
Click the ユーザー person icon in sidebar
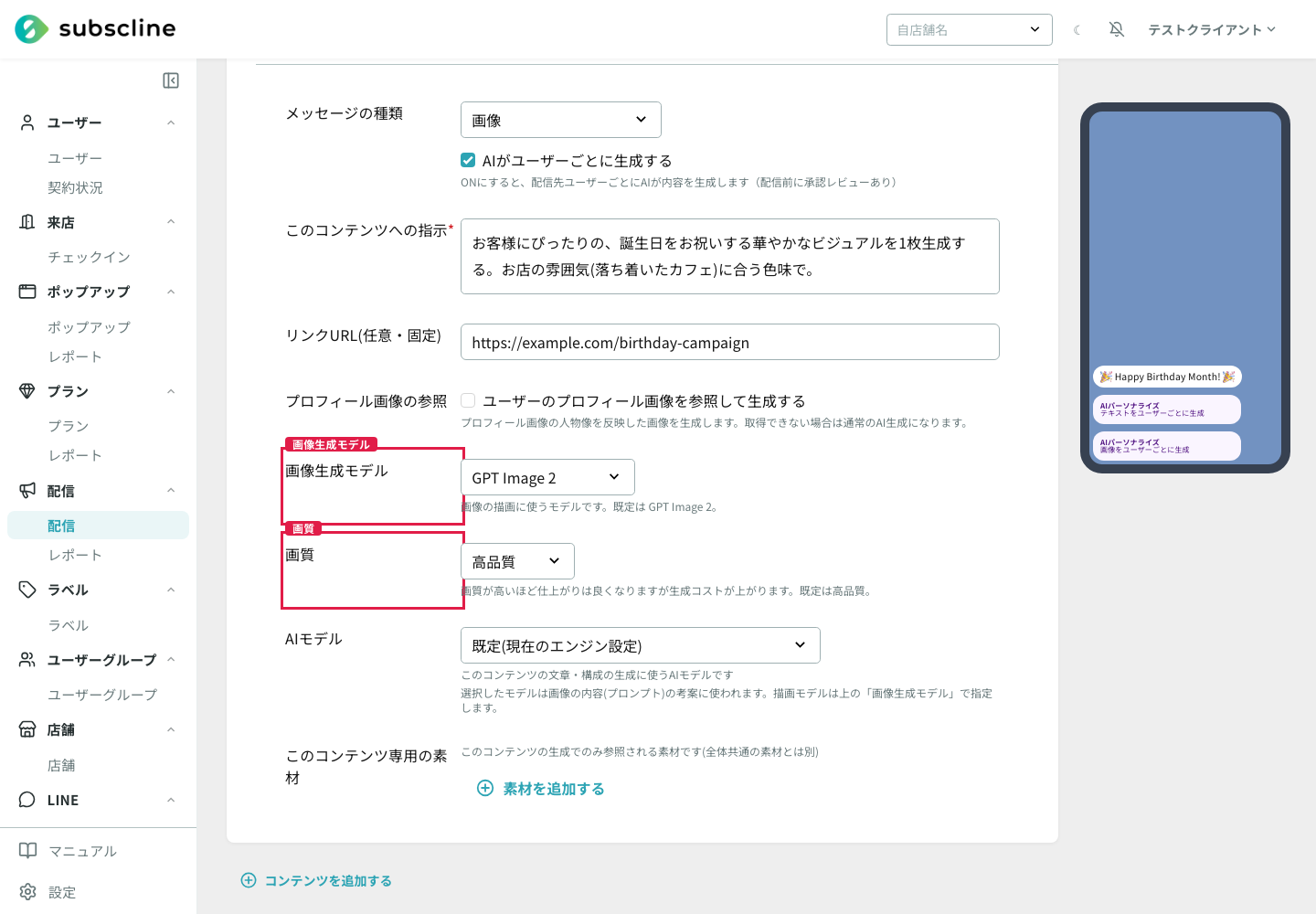click(x=27, y=122)
